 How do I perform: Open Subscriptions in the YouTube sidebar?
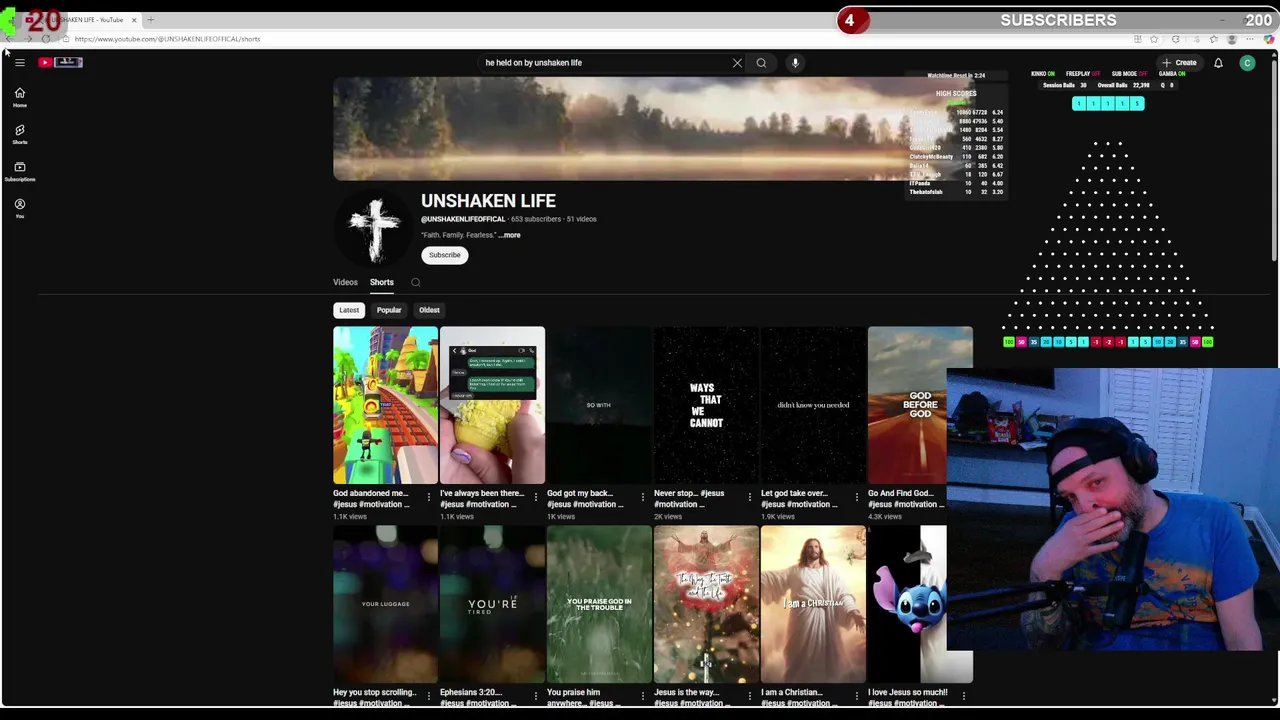(19, 171)
